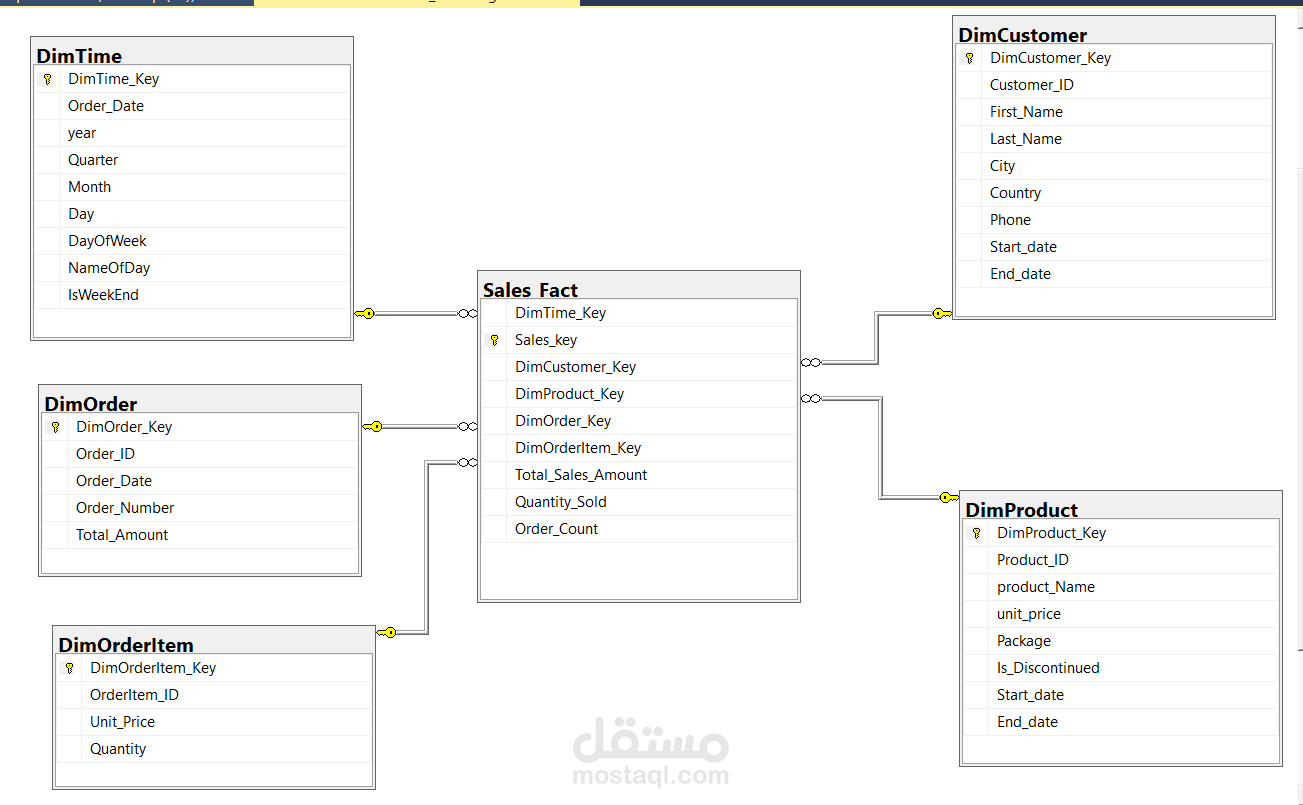The image size is (1303, 805).
Task: Click the OrderItem_ID column row
Action: (x=214, y=695)
